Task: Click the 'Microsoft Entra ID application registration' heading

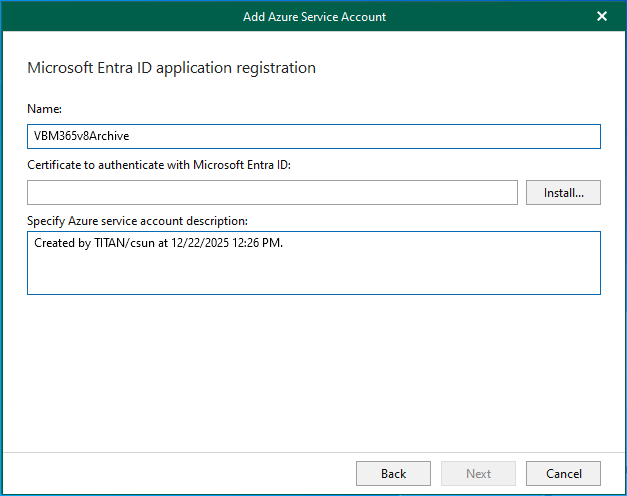Action: click(171, 68)
